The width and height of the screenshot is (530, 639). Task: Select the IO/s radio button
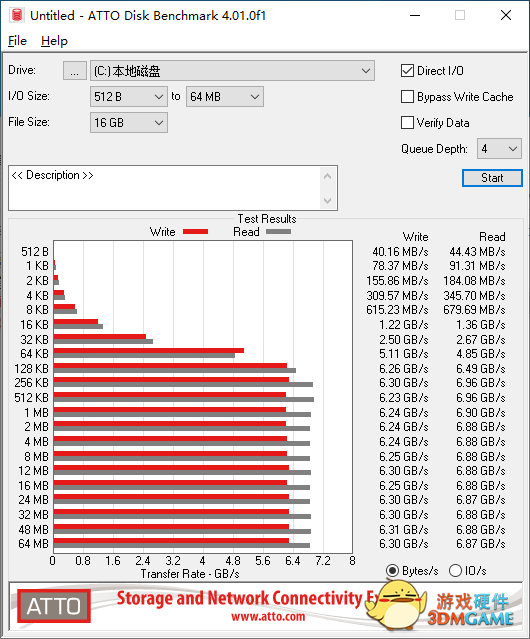(455, 571)
